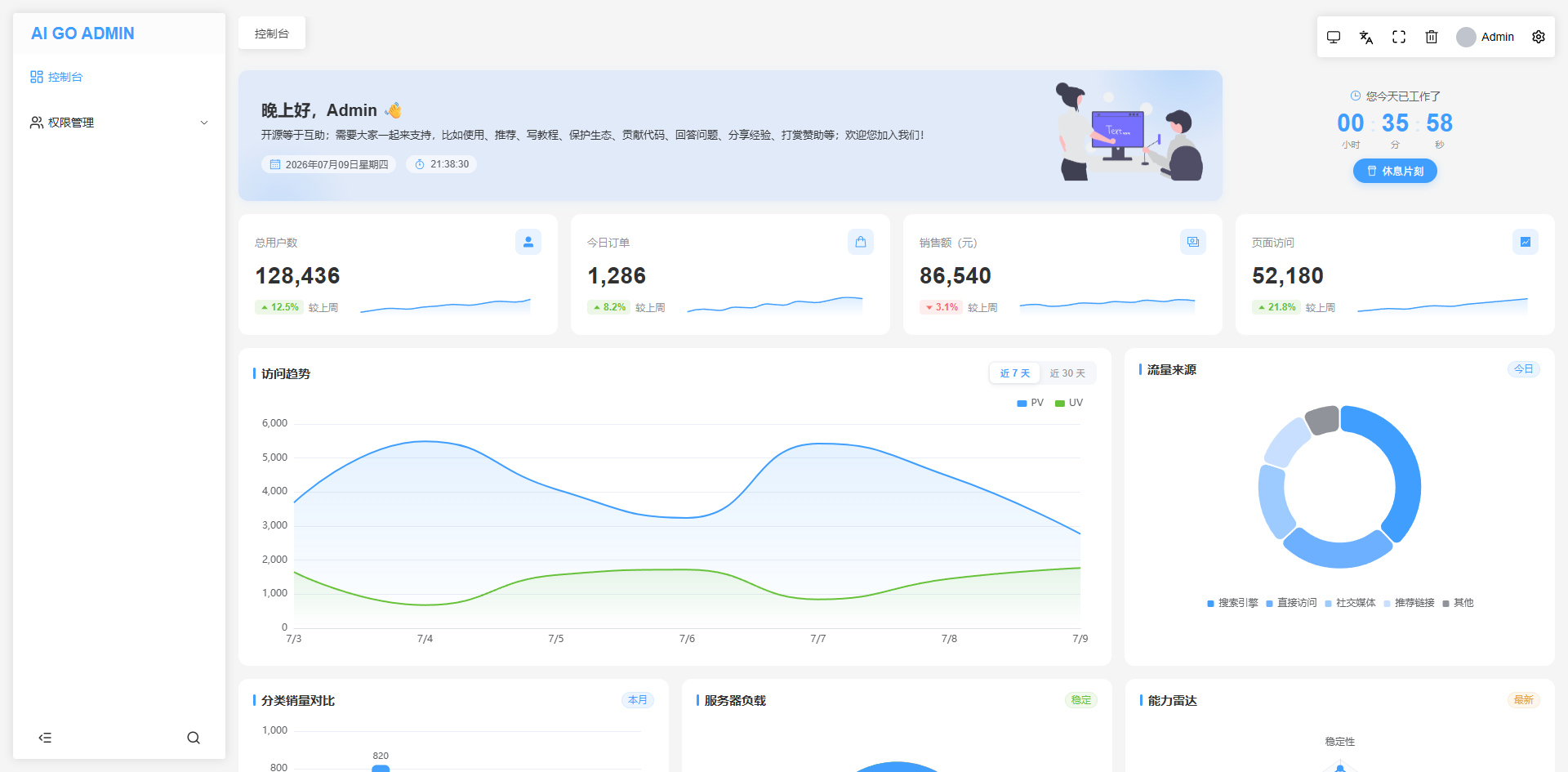Click the 3.1% decline badge

point(942,307)
